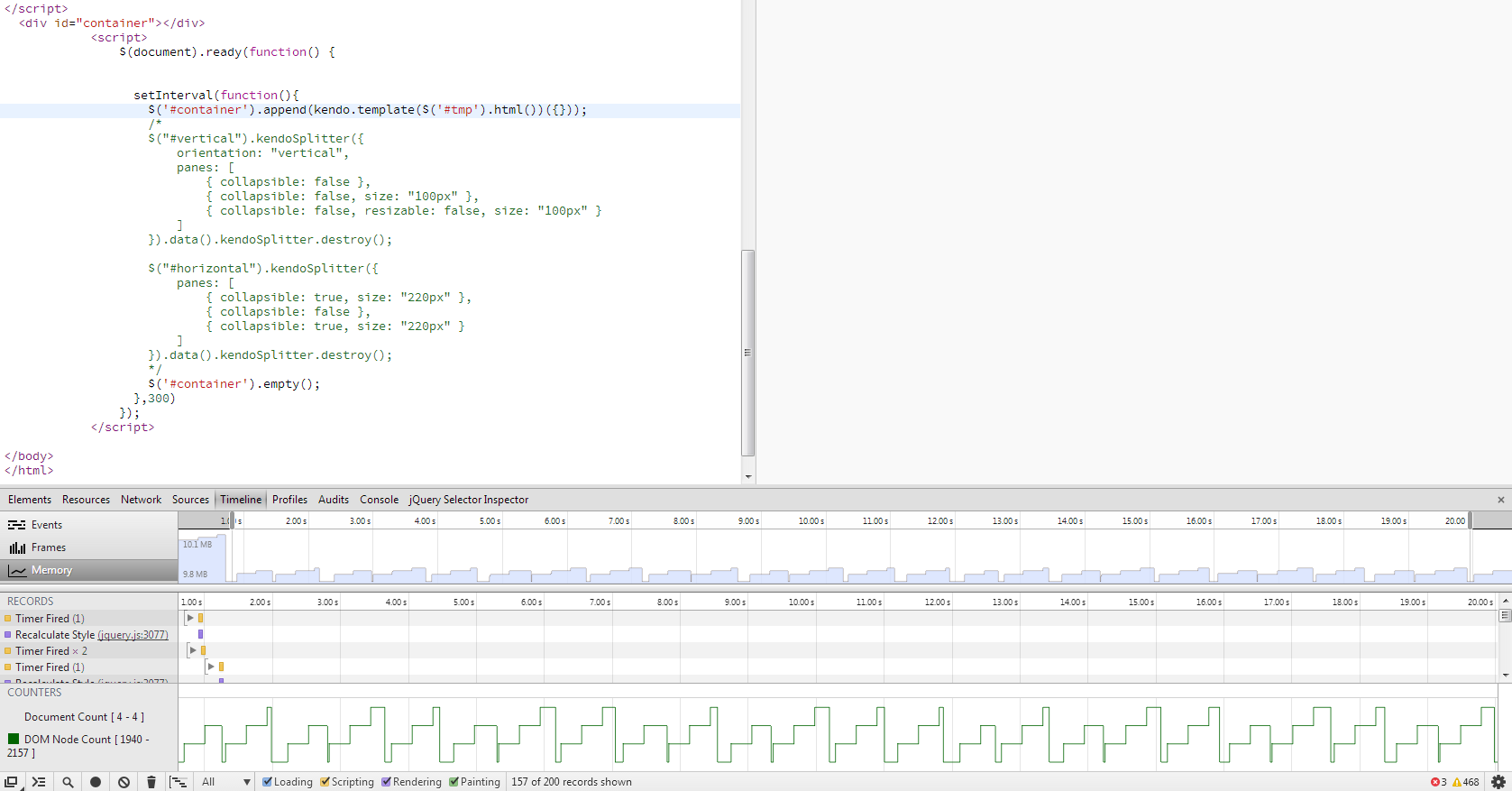Open DevTools settings gear
Screen dimensions: 1512x791
(1498, 782)
